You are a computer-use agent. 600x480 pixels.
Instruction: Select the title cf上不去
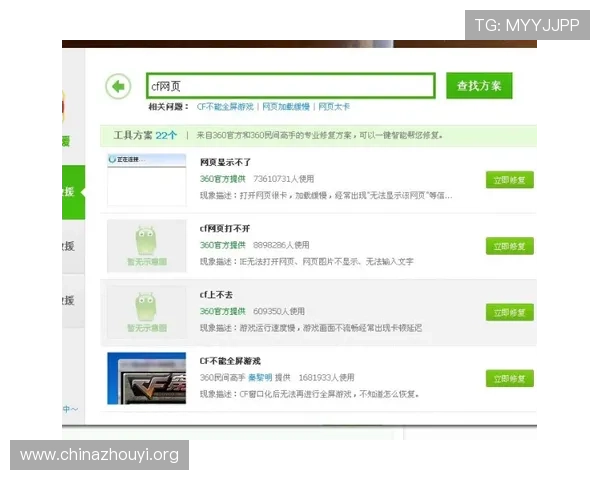216,295
